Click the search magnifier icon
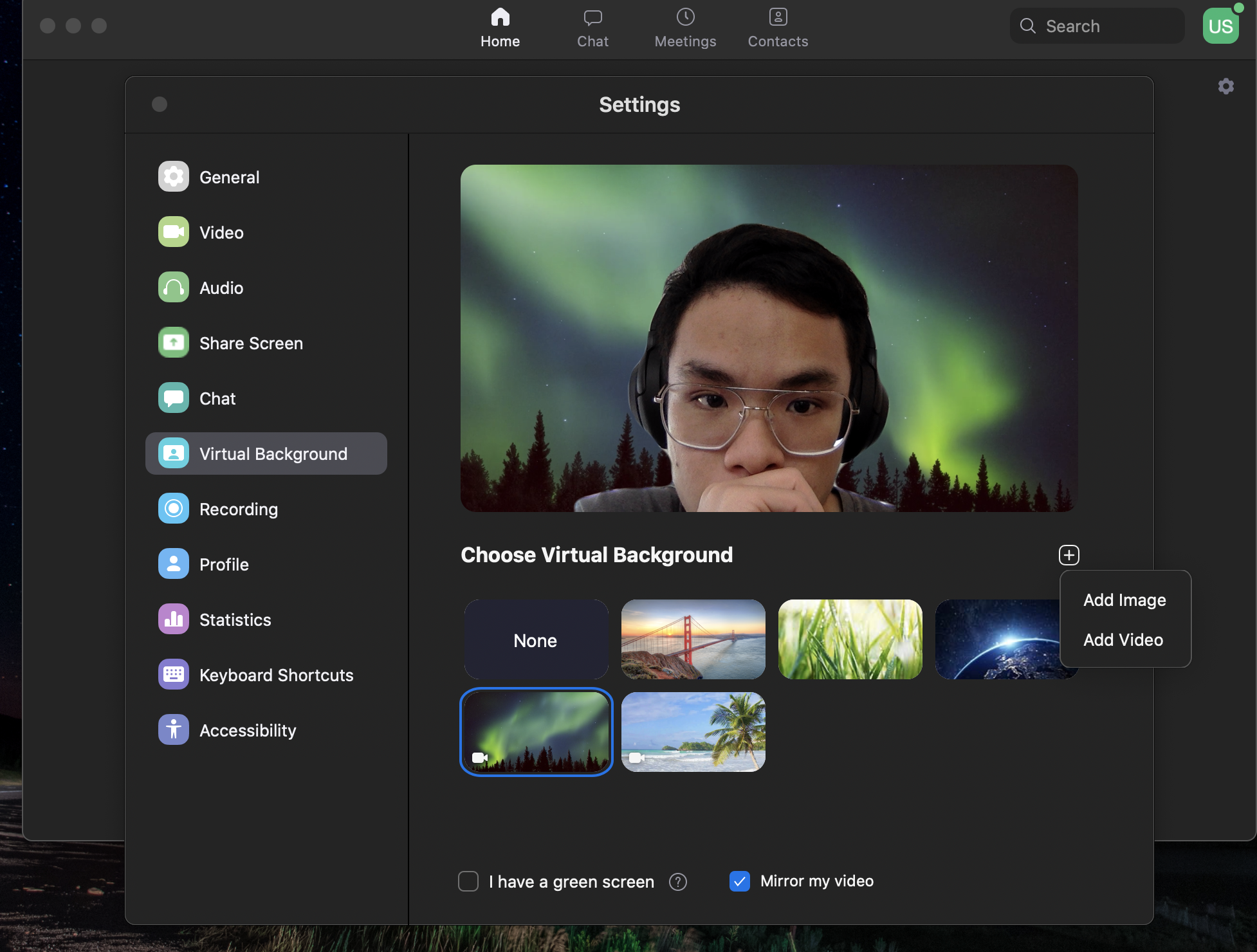1257x952 pixels. 1028,26
